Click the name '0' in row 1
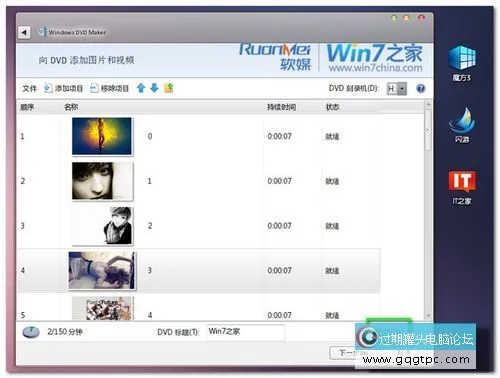 click(150, 136)
